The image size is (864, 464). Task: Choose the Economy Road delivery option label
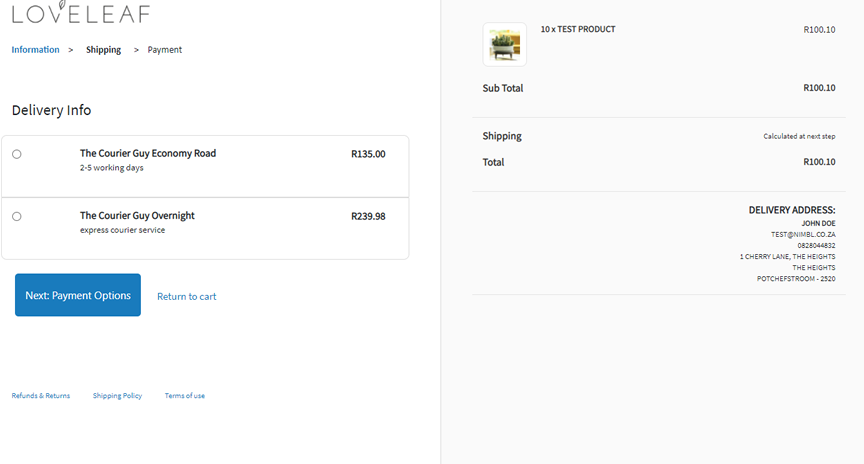coord(148,153)
